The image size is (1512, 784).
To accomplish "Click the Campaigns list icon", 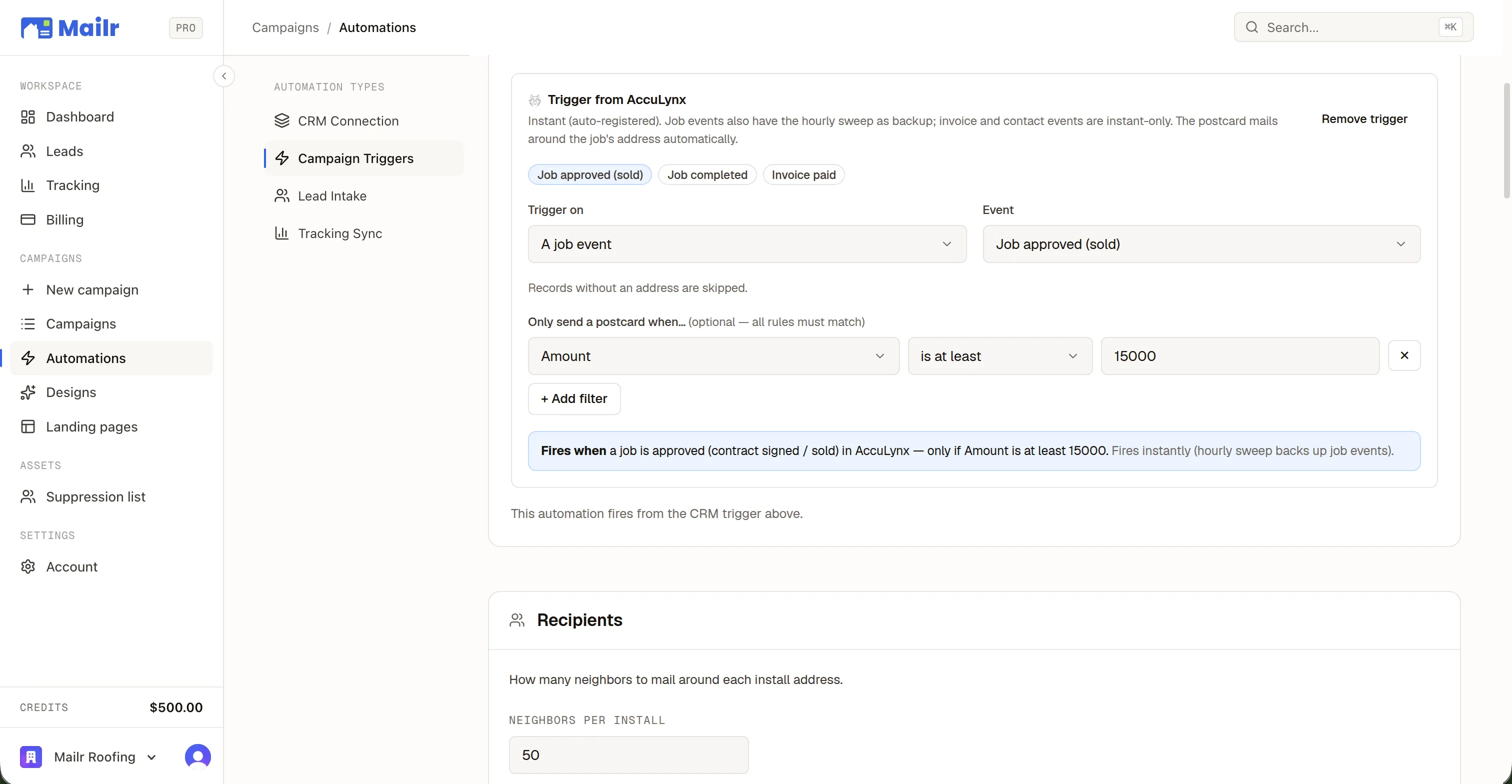I will 27,324.
